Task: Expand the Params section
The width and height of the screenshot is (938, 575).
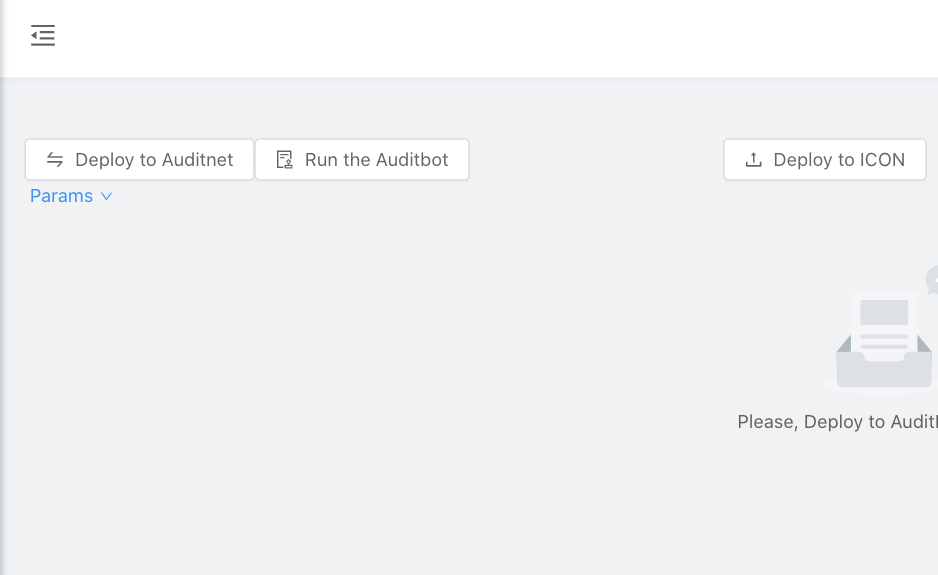Action: coord(71,196)
